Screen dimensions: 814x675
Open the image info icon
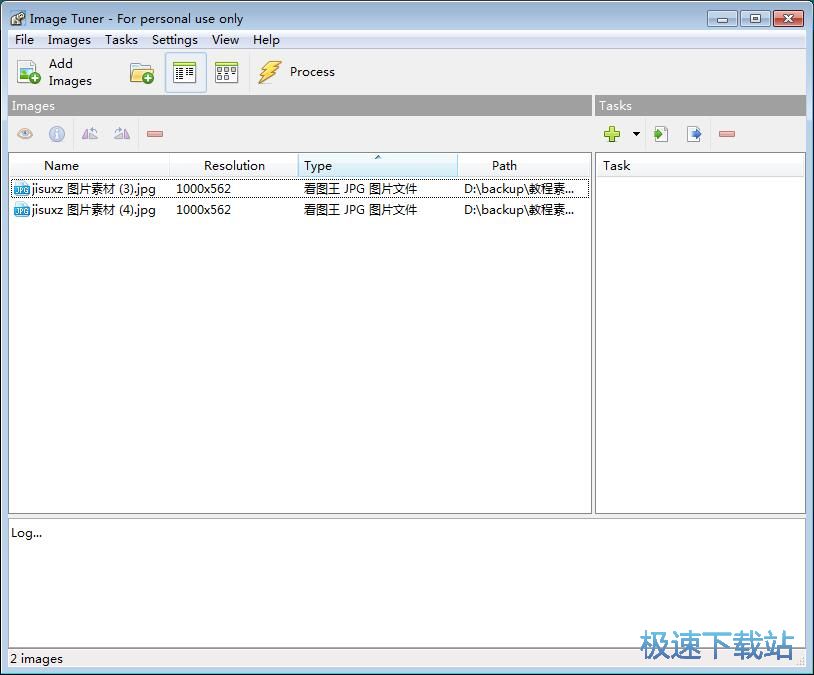pyautogui.click(x=57, y=134)
